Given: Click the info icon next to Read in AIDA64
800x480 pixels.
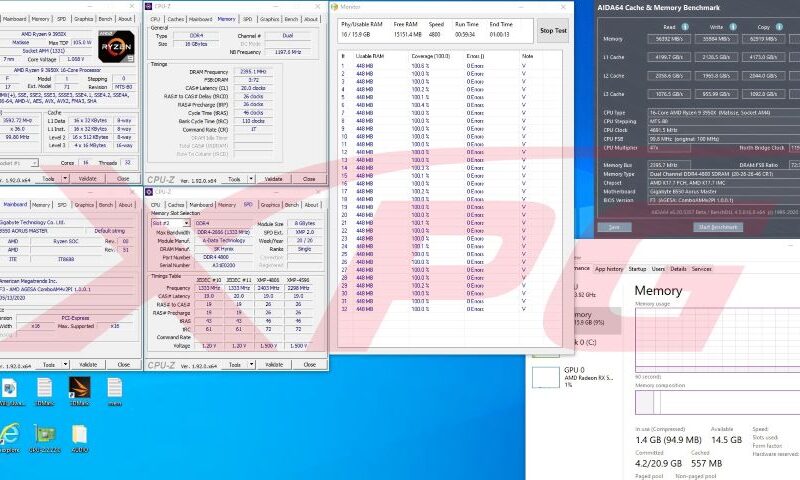Looking at the screenshot, I should click(685, 27).
